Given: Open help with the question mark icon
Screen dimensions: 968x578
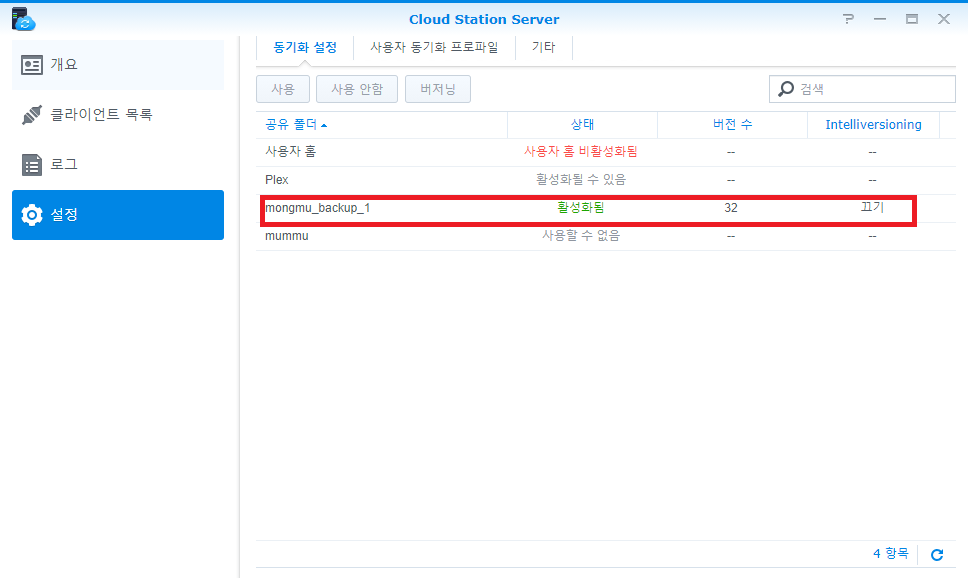Looking at the screenshot, I should coord(849,19).
